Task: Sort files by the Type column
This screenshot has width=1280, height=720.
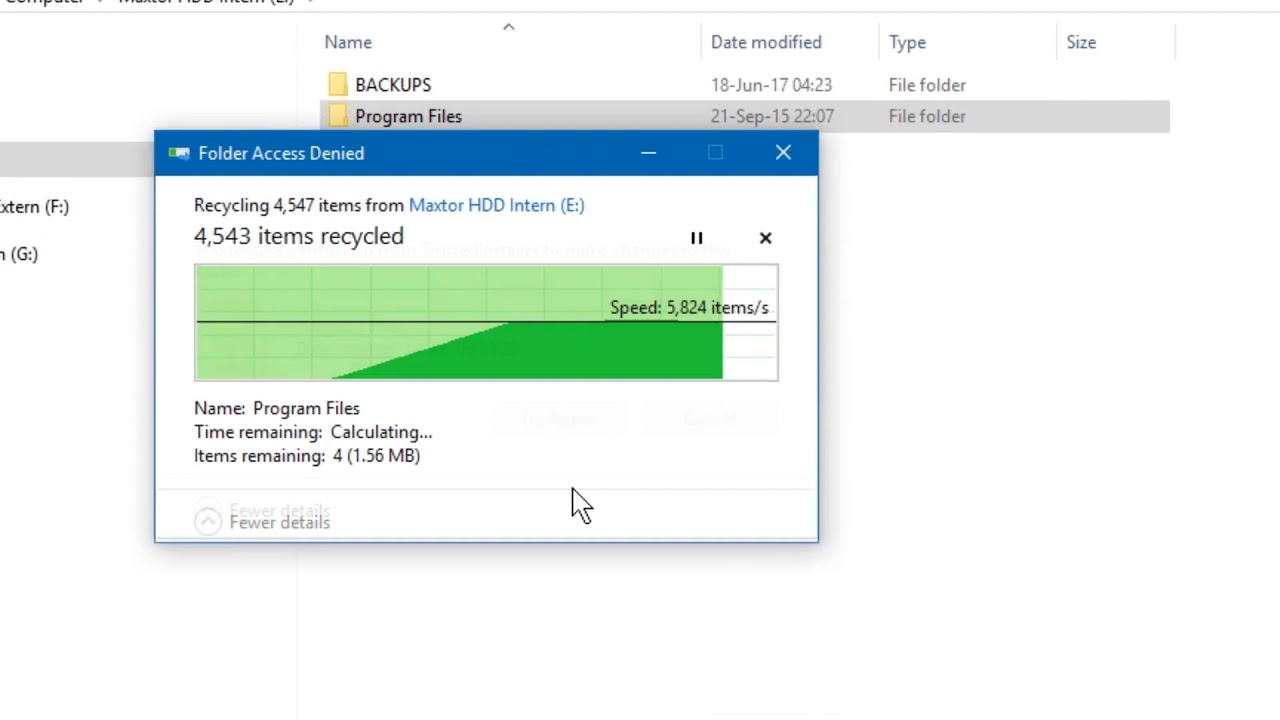Action: coord(907,42)
